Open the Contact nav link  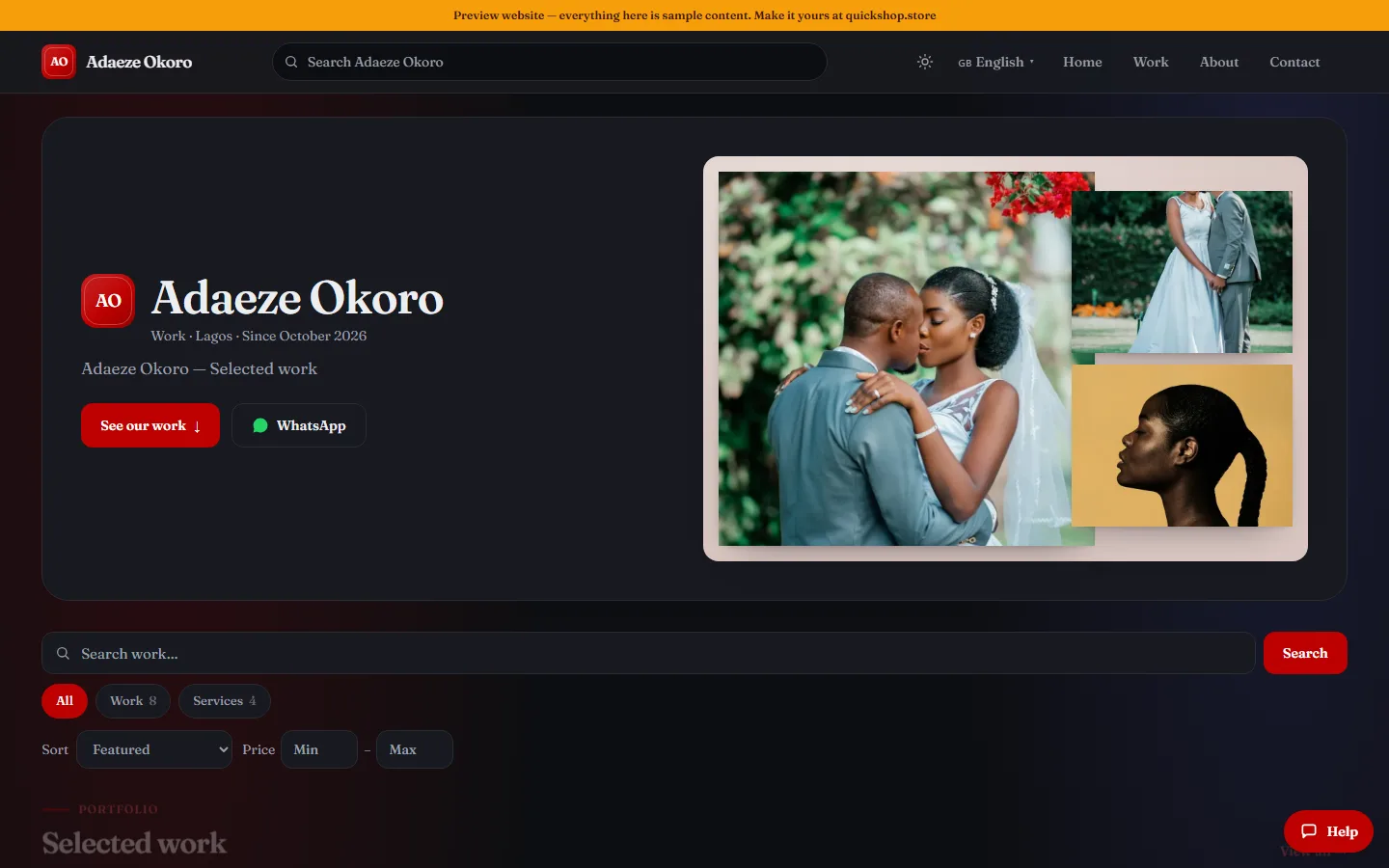[x=1294, y=62]
